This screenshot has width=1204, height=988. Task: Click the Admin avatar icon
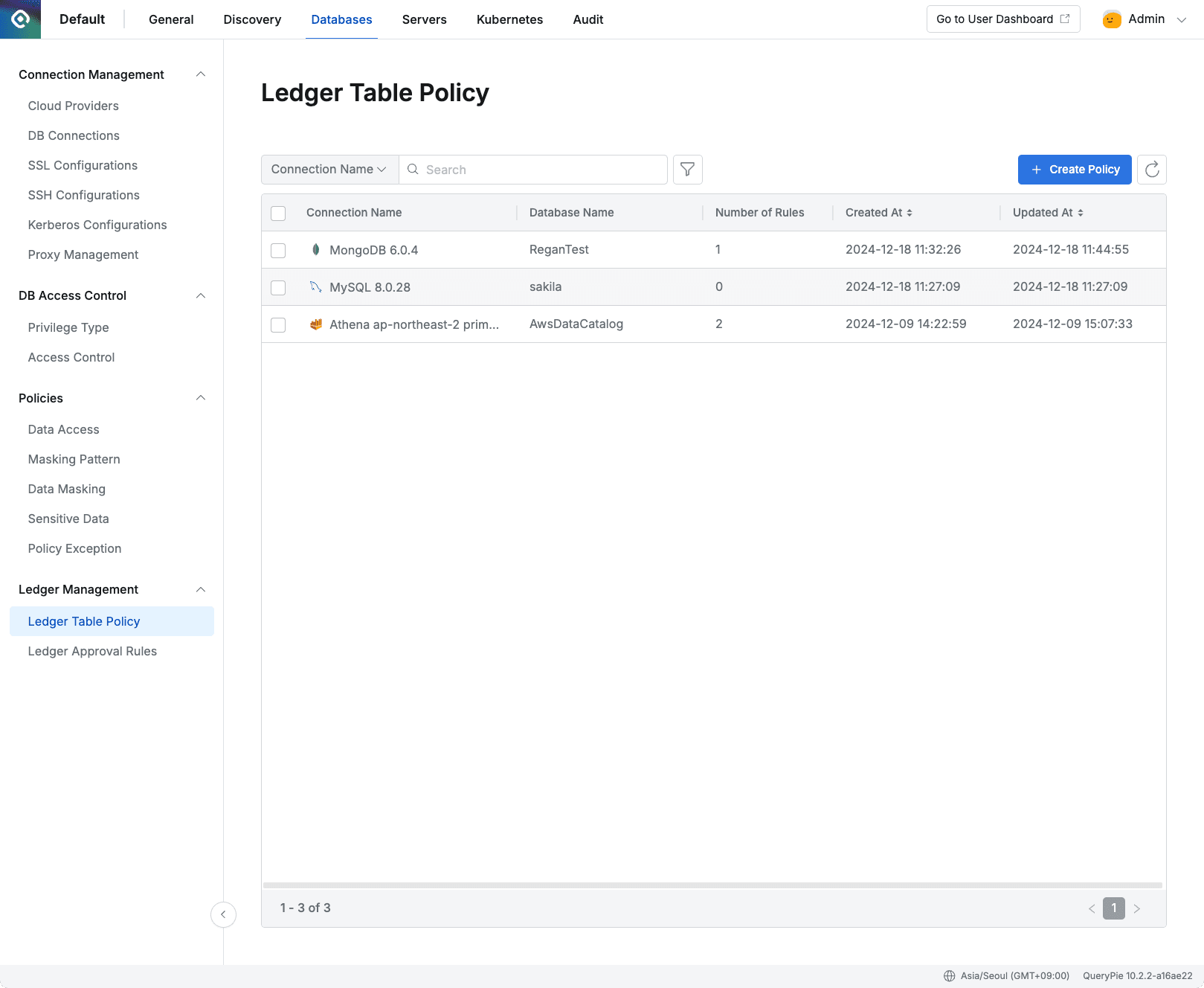click(1111, 19)
